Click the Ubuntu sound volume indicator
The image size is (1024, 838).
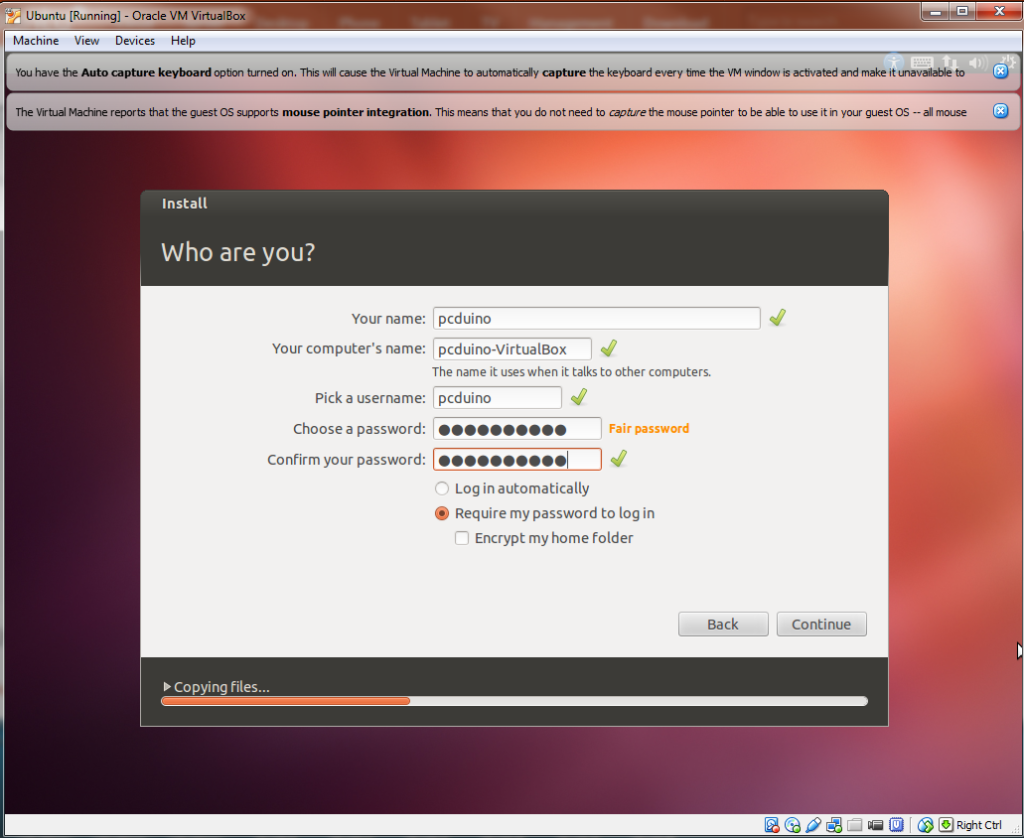(x=978, y=63)
